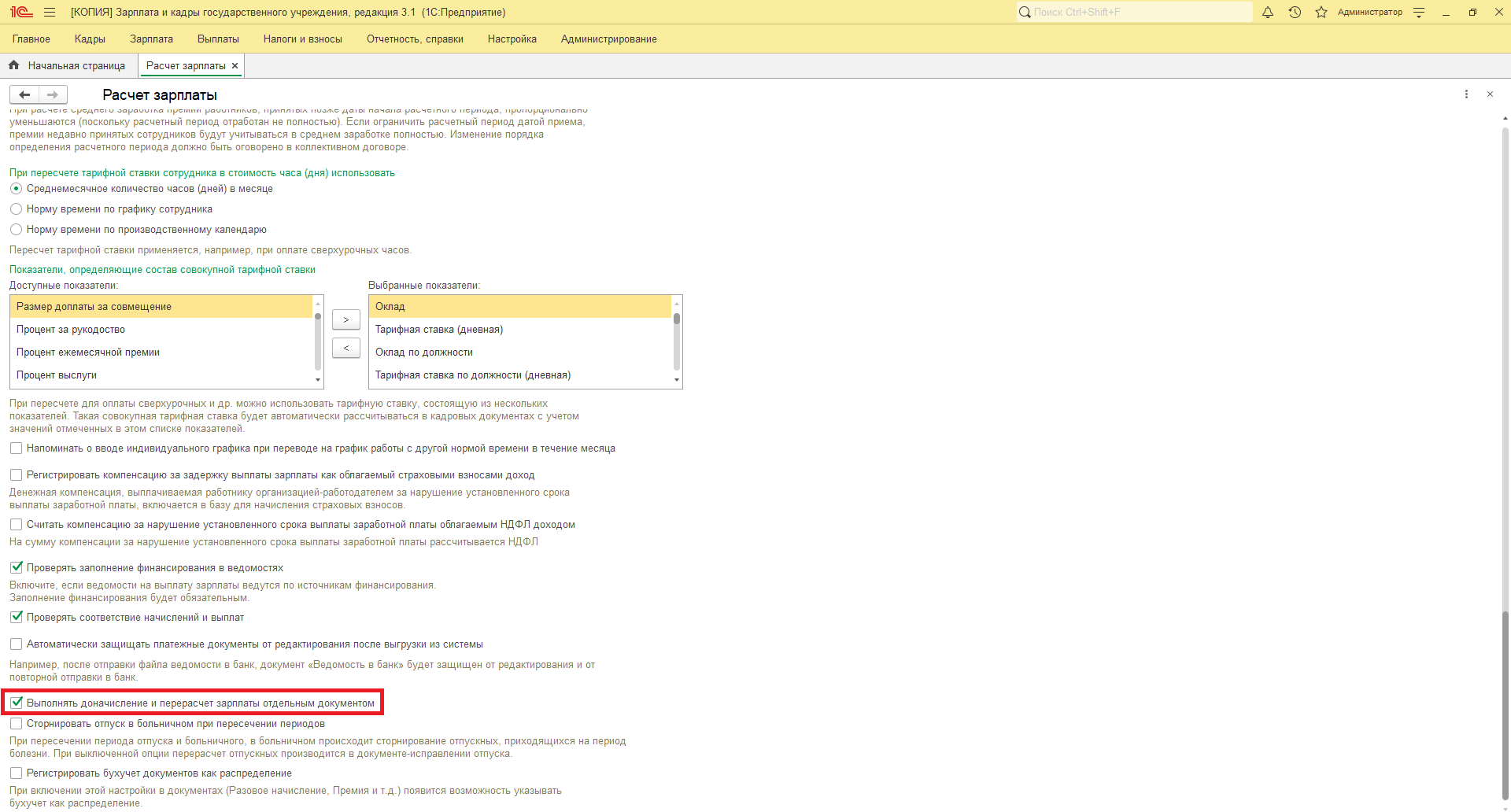This screenshot has height=812, width=1511.
Task: Toggle Выполнять доначисление и перерасчет отдельным документом
Action: (16, 703)
